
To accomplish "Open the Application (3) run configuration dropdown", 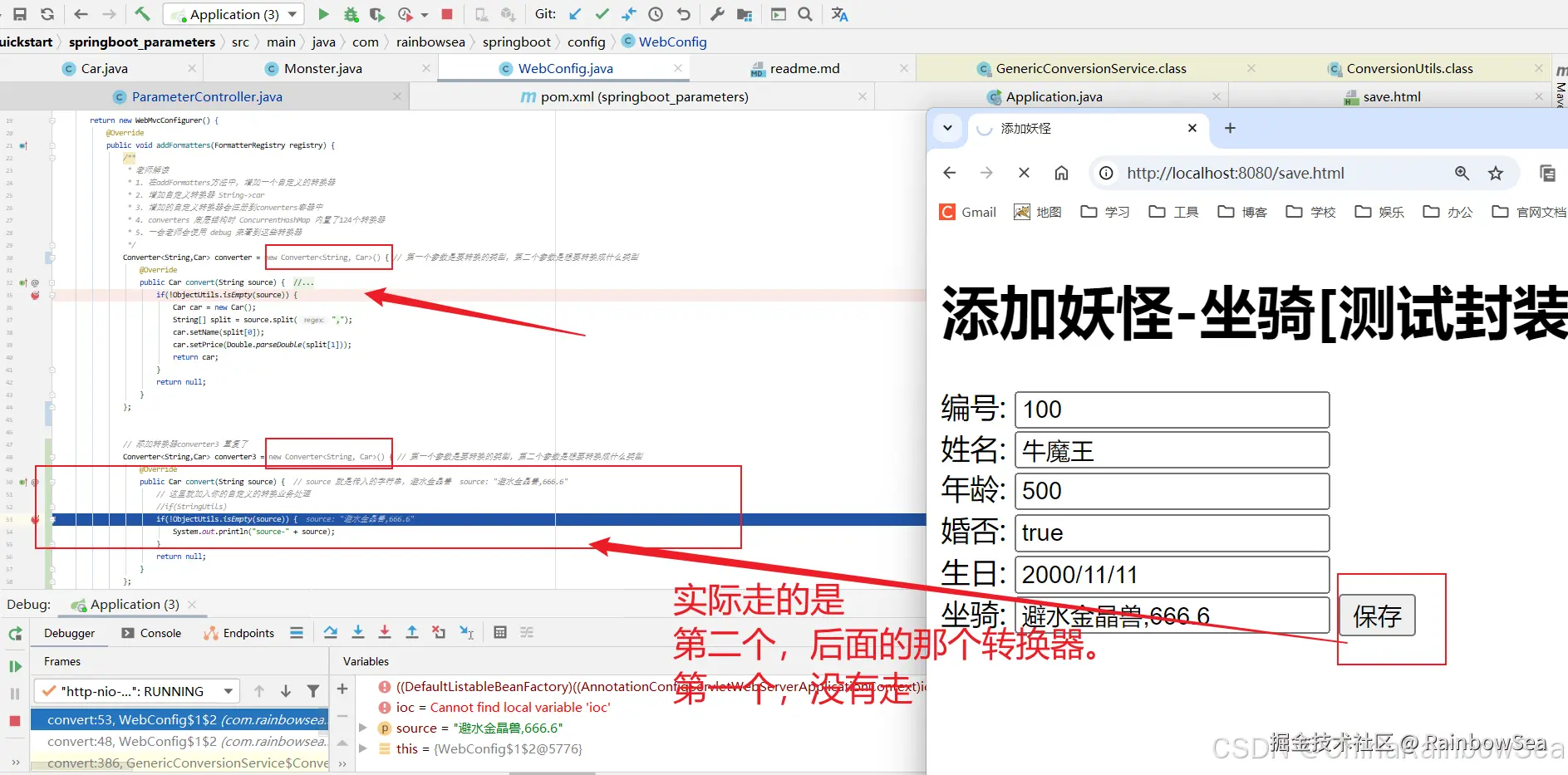I will pyautogui.click(x=234, y=14).
